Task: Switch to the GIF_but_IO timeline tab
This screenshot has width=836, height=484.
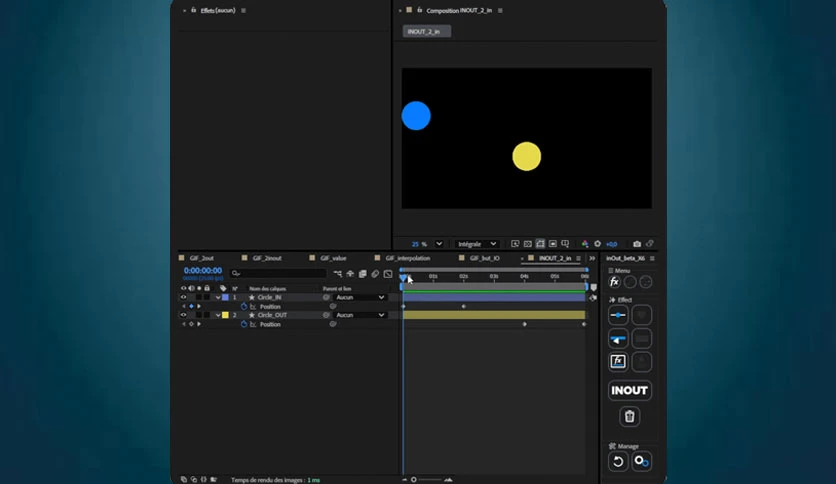Action: point(485,258)
